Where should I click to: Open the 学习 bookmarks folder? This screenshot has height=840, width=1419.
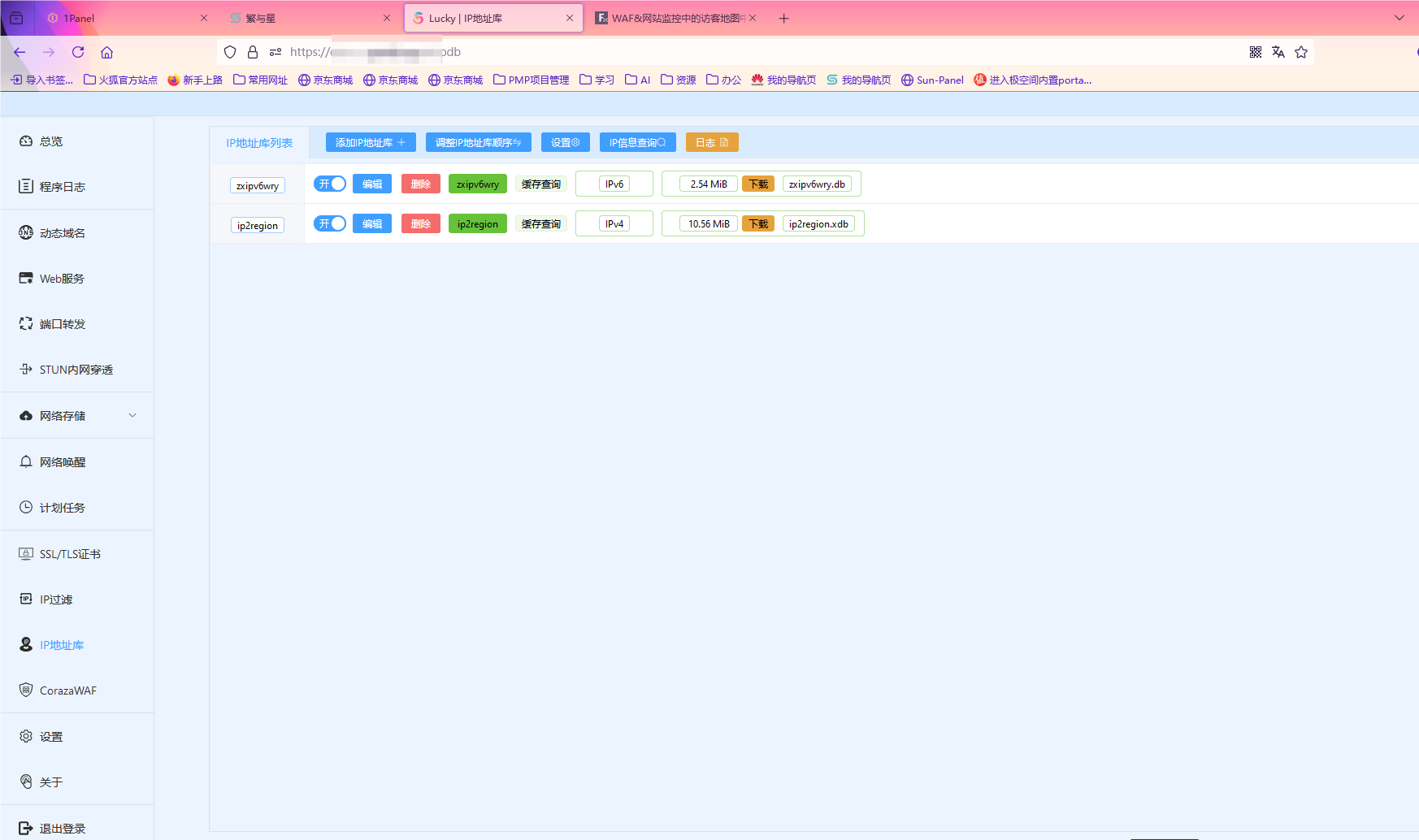point(597,80)
